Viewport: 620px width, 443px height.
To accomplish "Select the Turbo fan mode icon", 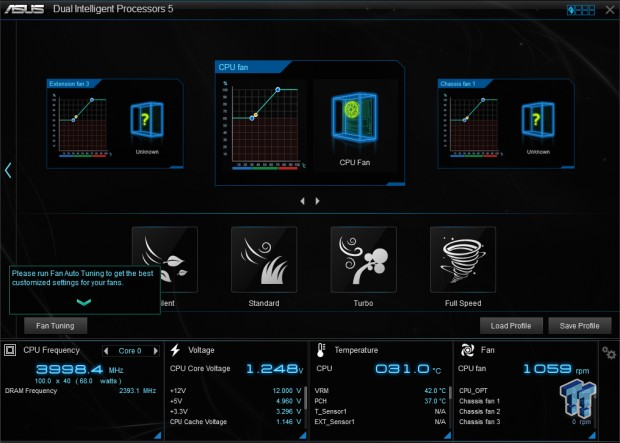I will click(x=363, y=259).
